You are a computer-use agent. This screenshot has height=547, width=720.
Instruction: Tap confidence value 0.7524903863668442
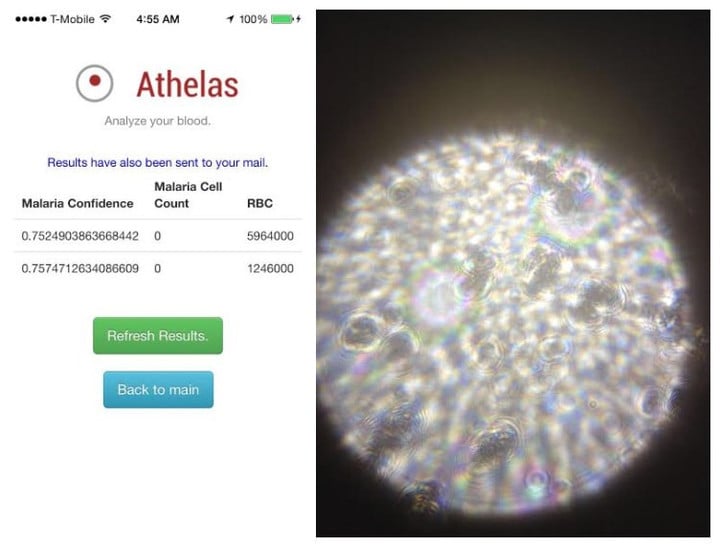point(81,235)
